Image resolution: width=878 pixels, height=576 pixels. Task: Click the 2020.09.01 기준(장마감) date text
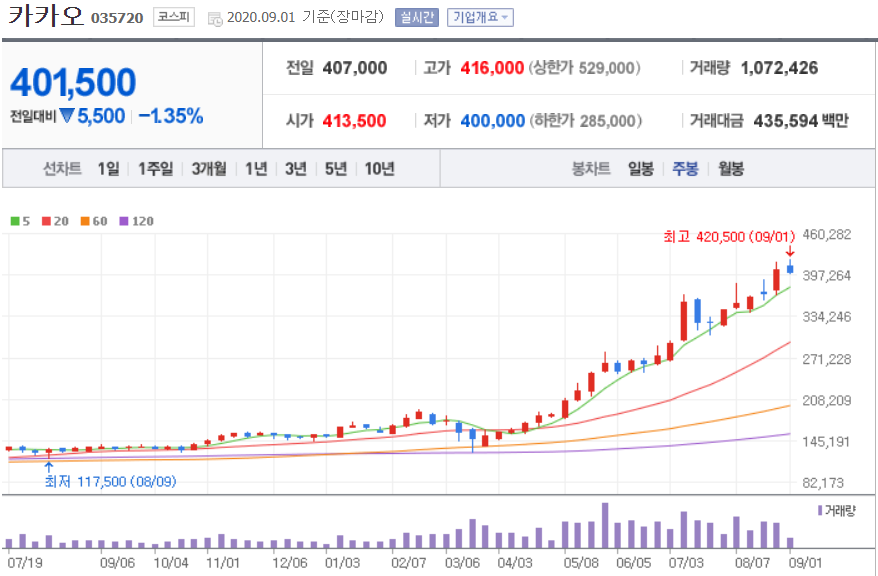pos(305,17)
